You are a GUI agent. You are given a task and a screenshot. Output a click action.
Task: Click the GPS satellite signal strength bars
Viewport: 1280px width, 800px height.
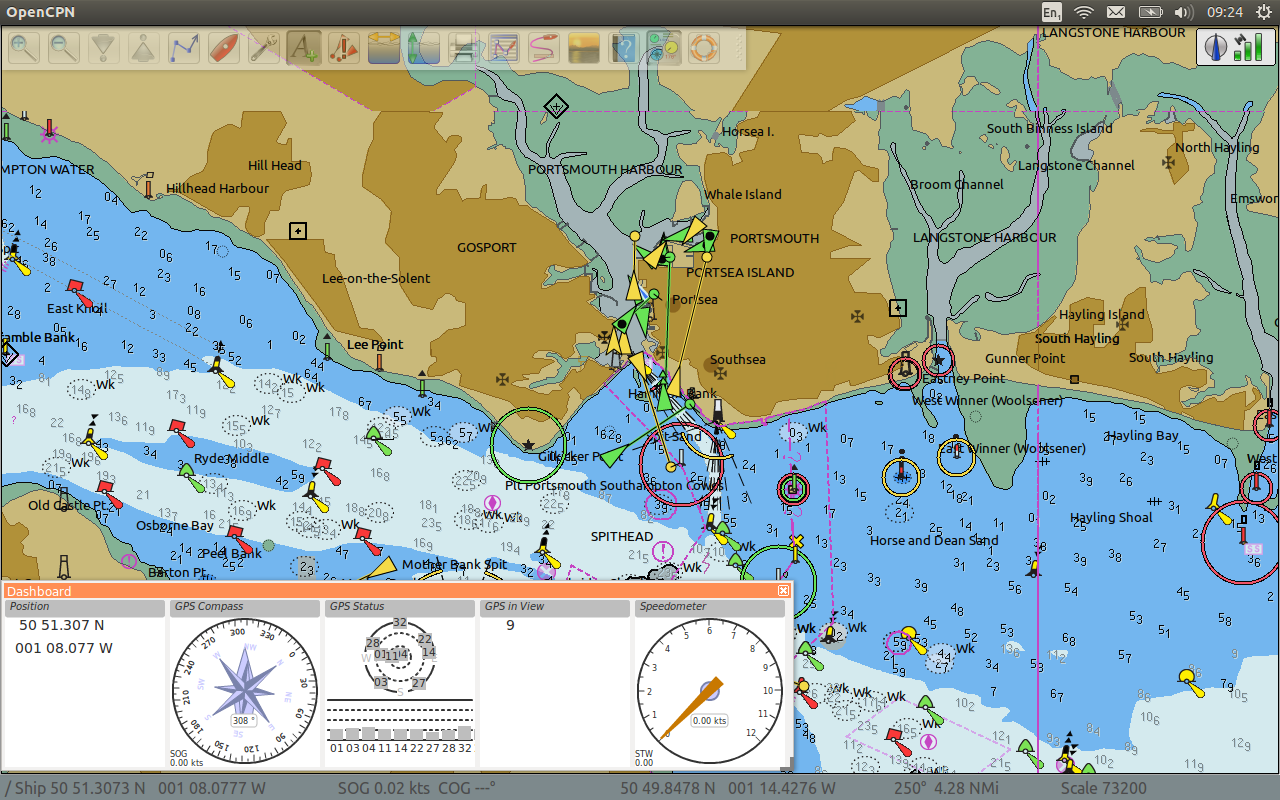1248,47
